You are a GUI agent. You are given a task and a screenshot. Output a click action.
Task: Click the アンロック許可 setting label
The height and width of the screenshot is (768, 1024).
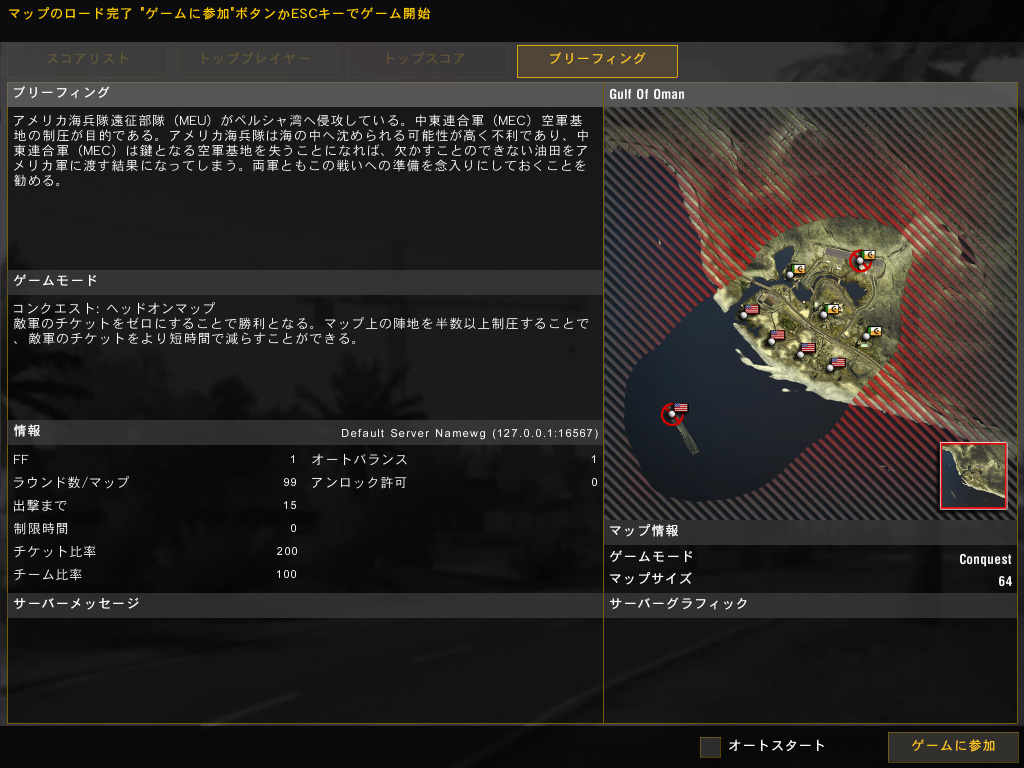(x=359, y=483)
